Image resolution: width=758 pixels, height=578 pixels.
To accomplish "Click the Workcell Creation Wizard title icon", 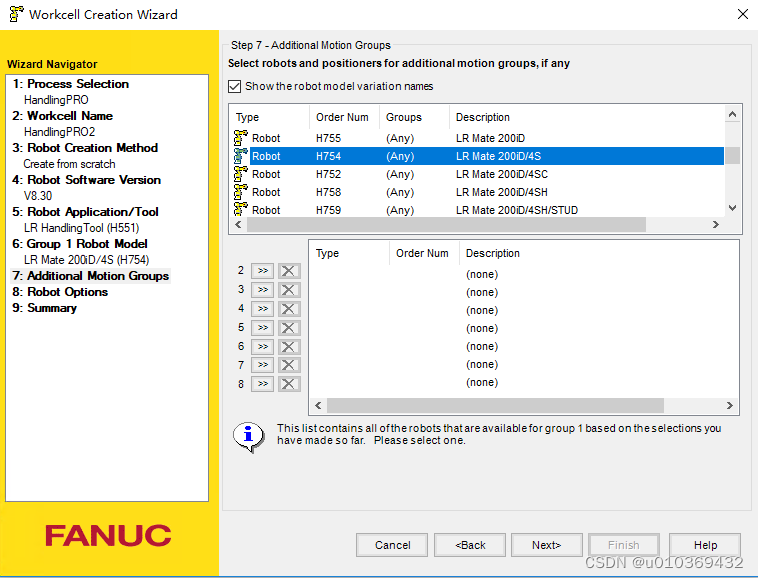I will [16, 14].
